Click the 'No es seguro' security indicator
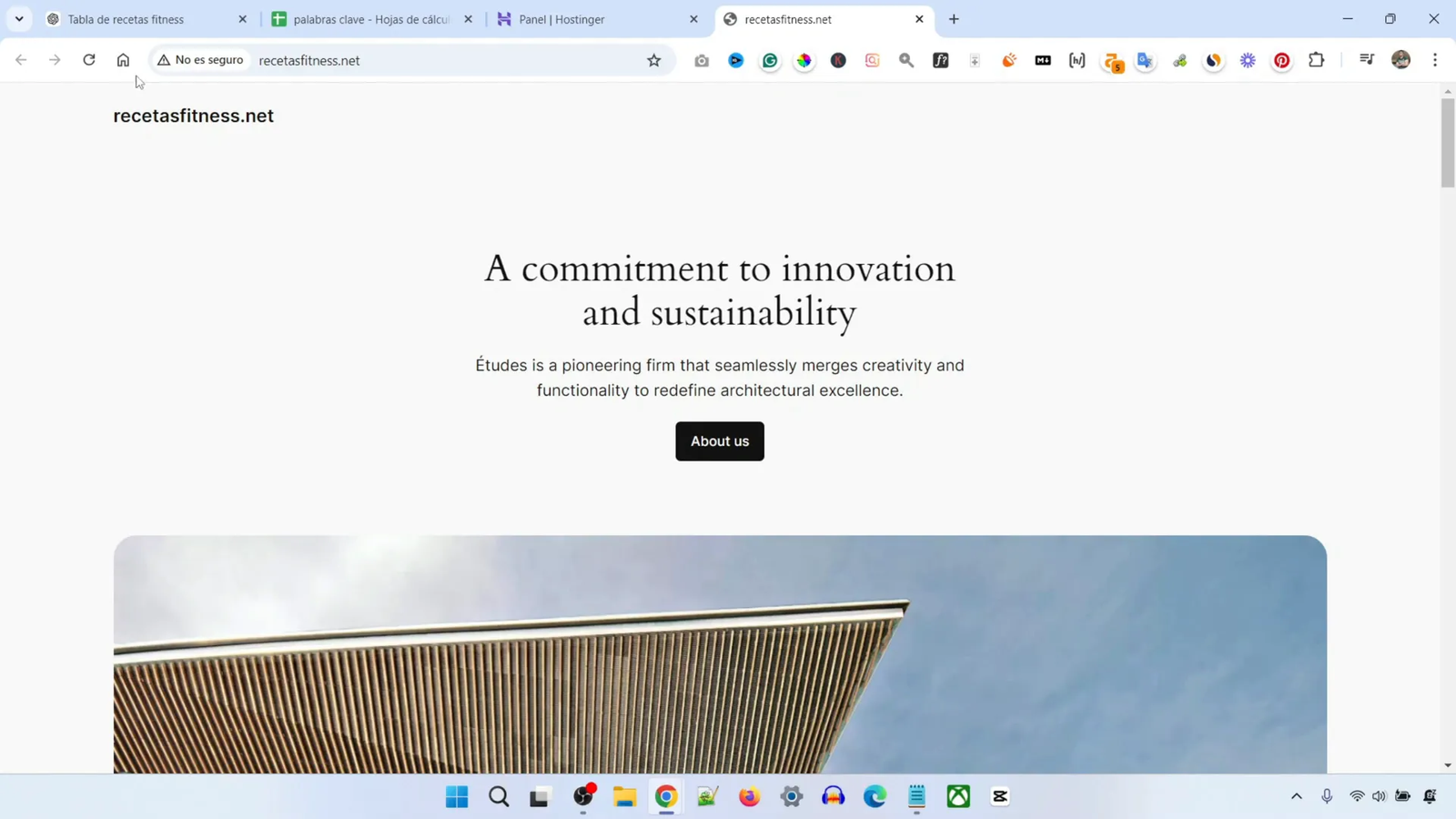 [200, 60]
